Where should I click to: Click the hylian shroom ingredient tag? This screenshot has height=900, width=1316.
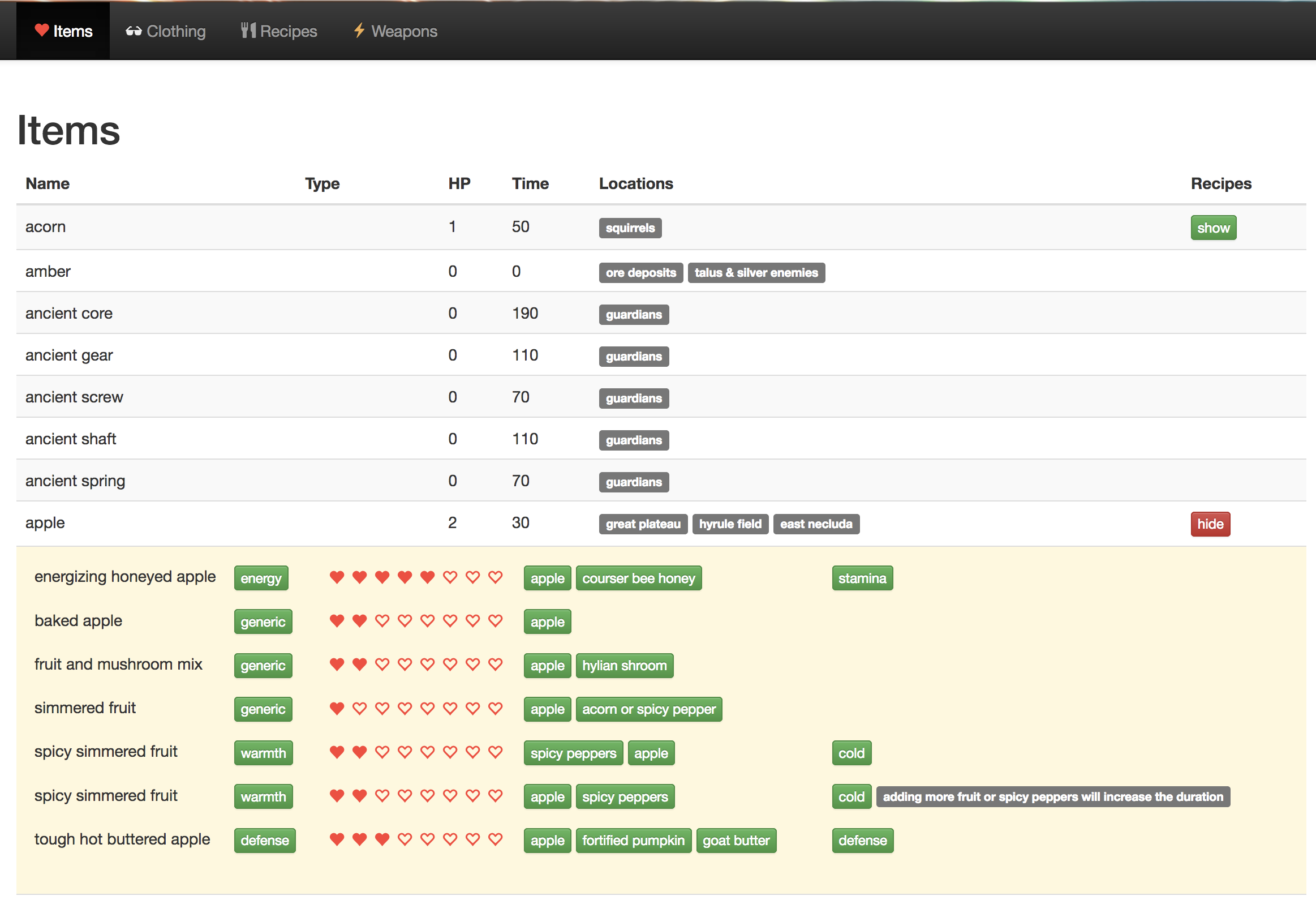click(x=624, y=666)
